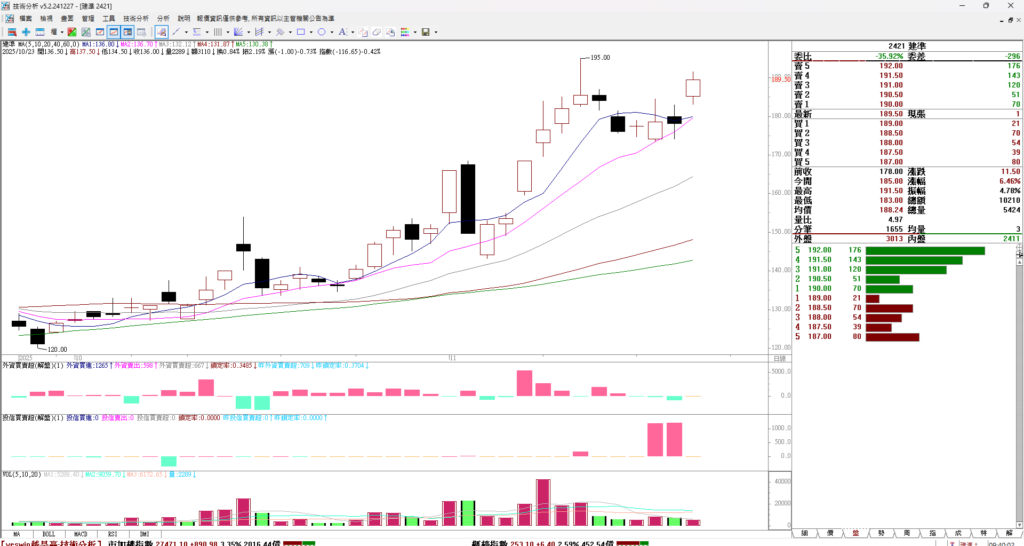Click the eraser tool icon
This screenshot has width=1024, height=546.
[375, 32]
